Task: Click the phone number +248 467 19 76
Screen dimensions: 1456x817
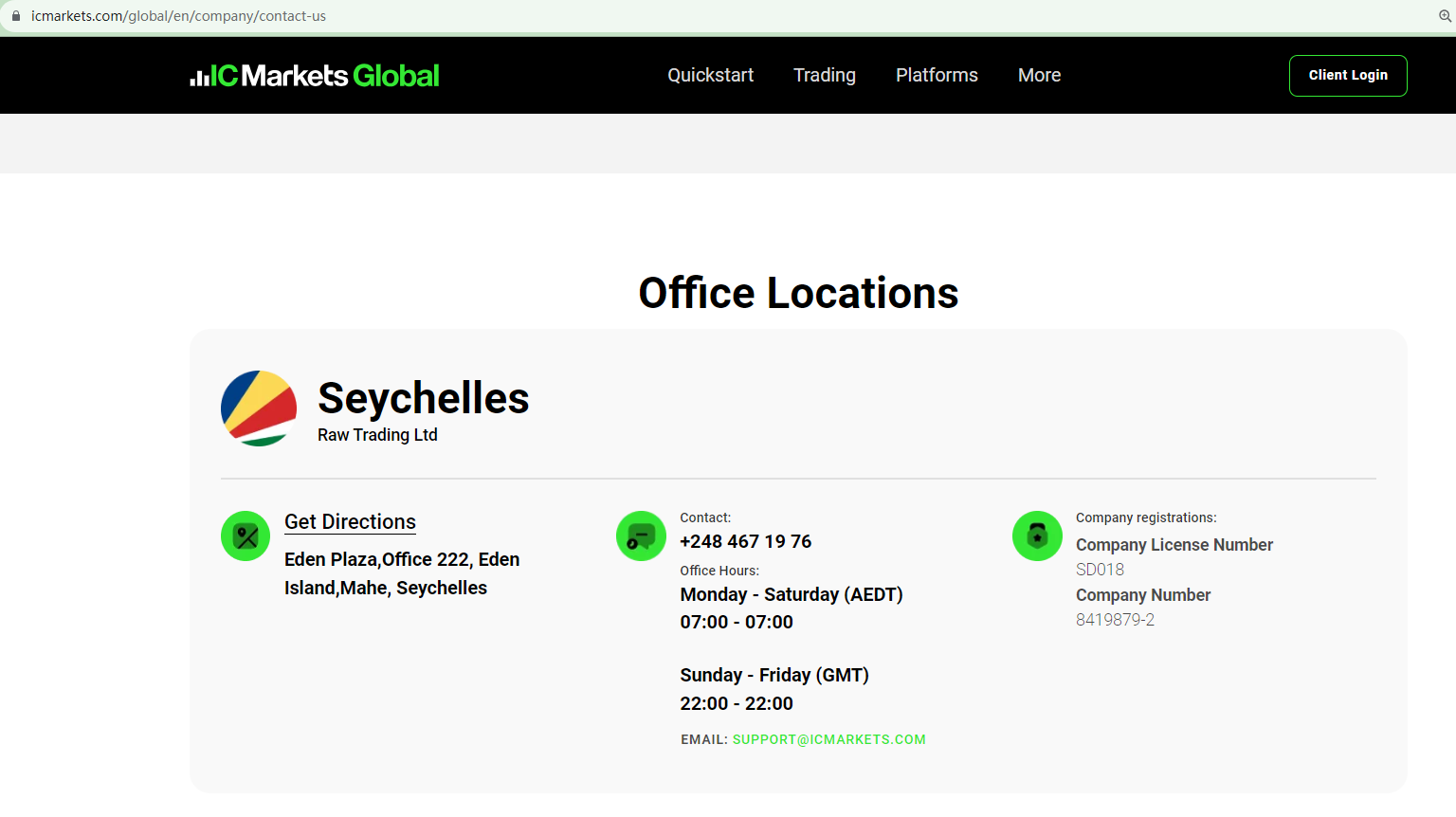Action: [x=745, y=542]
